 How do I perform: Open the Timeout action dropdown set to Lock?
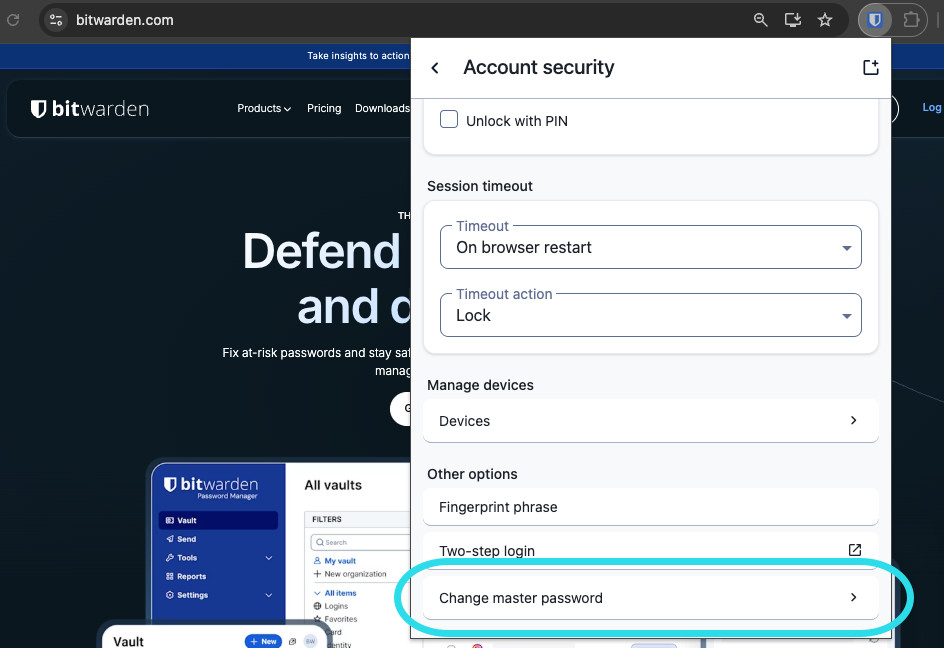pyautogui.click(x=650, y=315)
